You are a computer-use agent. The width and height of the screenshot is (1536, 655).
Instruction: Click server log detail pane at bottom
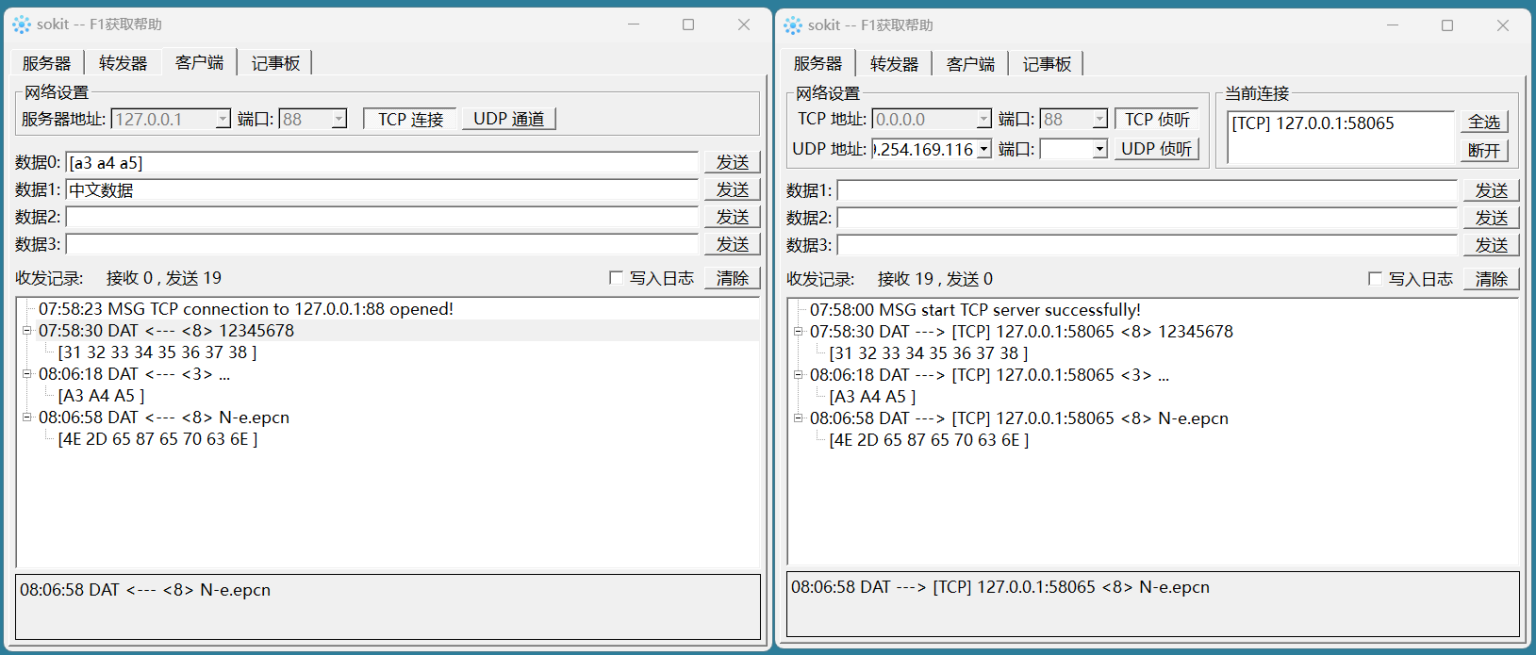pyautogui.click(x=1153, y=603)
